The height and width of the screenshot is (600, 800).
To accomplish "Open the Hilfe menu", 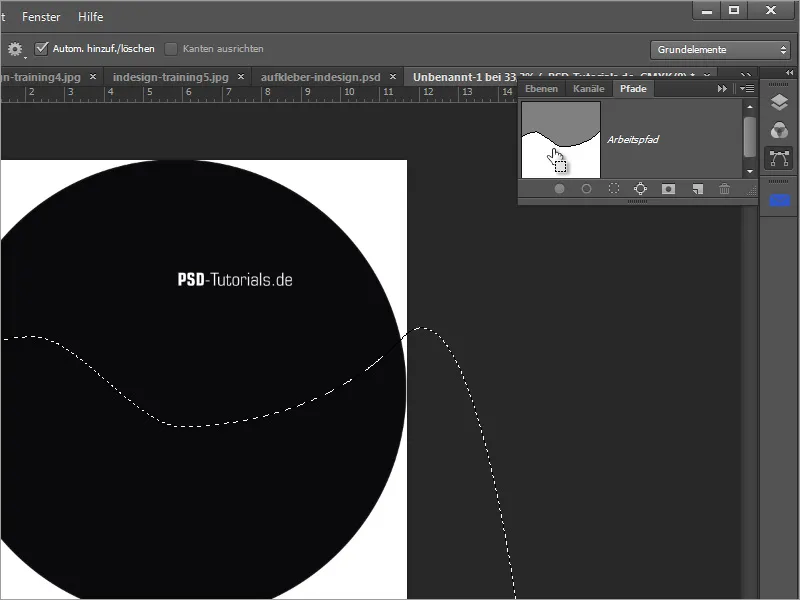I will [x=90, y=17].
